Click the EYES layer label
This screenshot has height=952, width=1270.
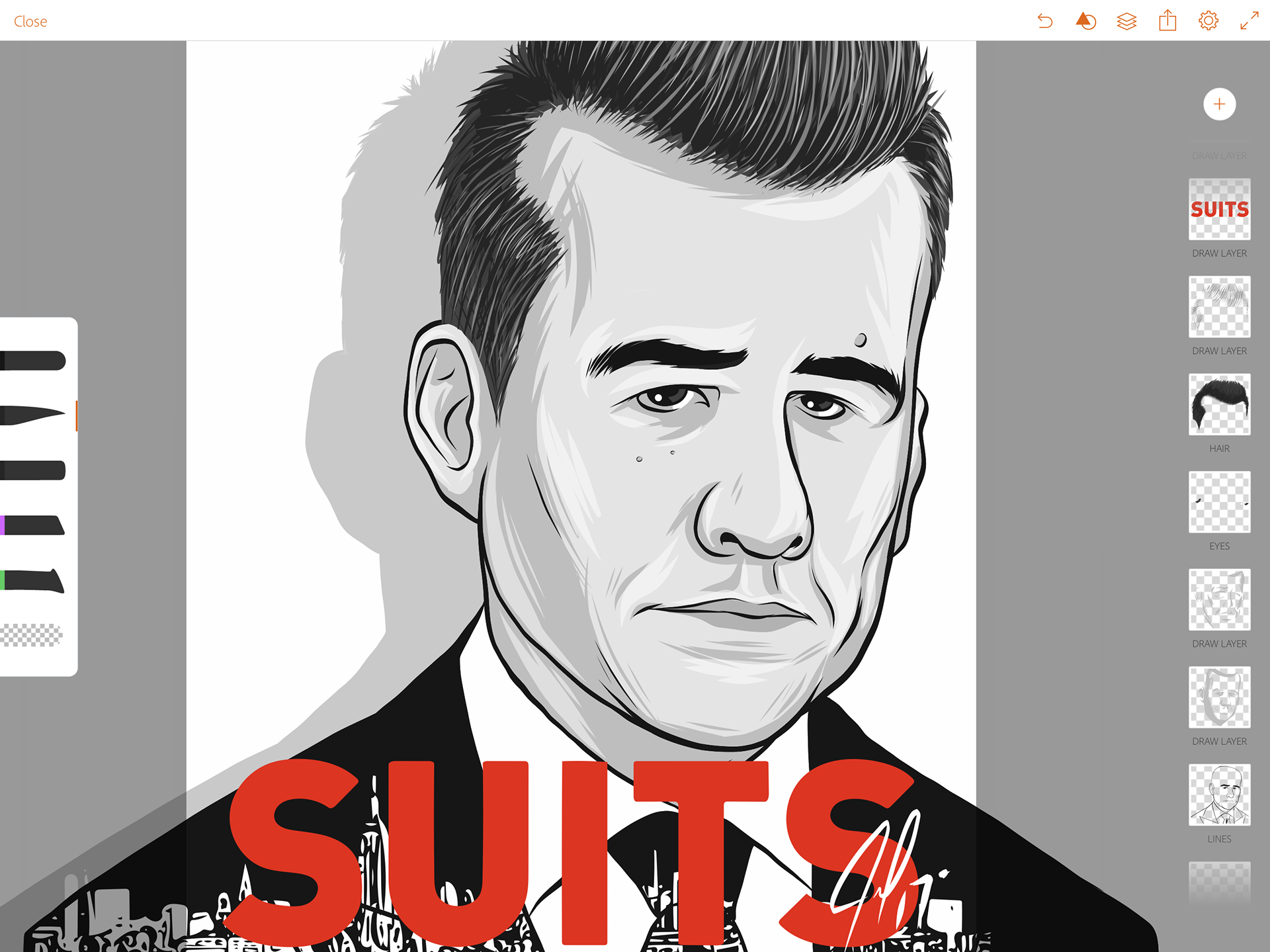pos(1220,546)
